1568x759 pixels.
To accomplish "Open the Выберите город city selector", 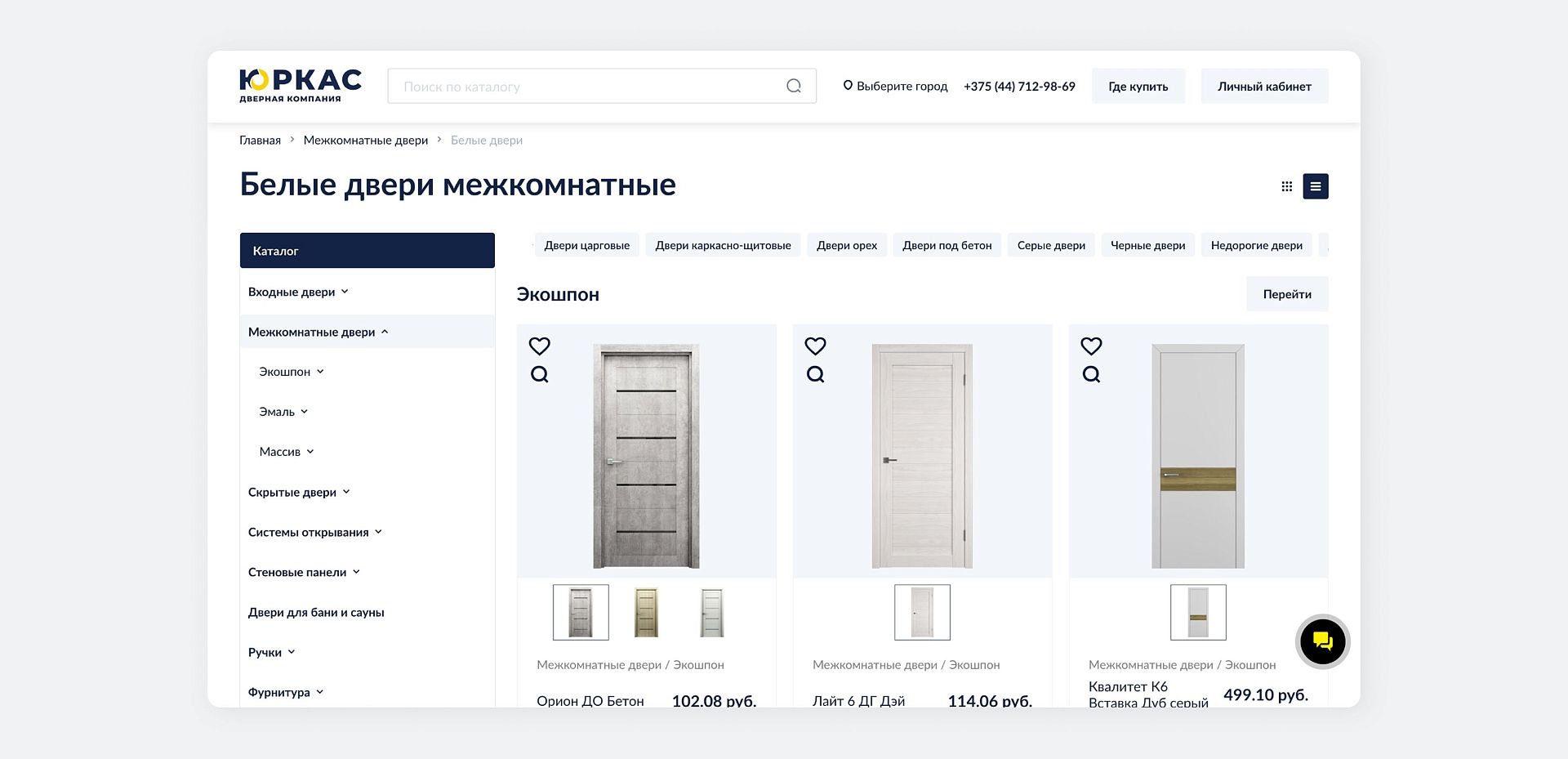I will pos(895,86).
